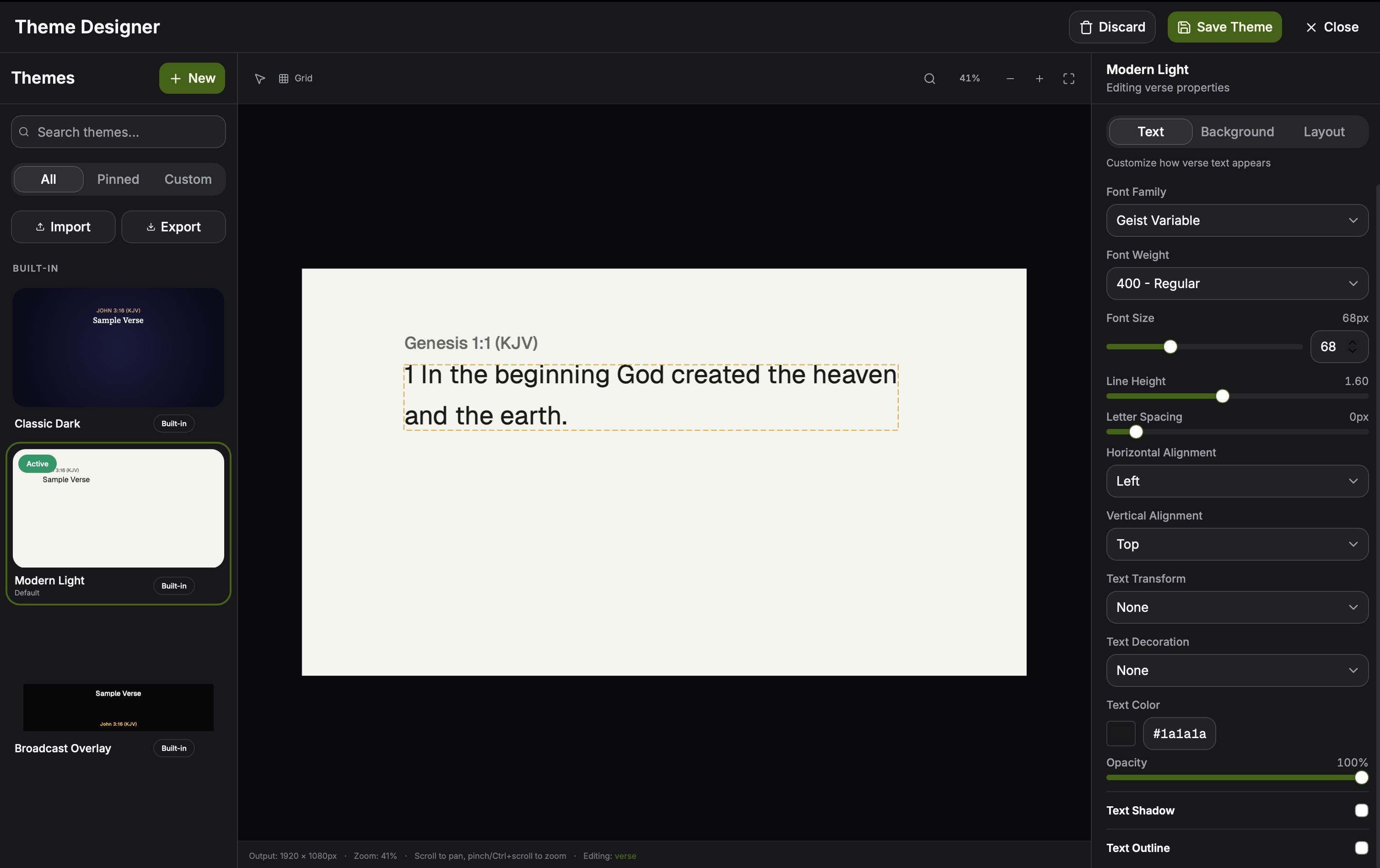Edit the #1a1a1a hex color field
Screen dimensions: 1380x868
coord(1180,734)
